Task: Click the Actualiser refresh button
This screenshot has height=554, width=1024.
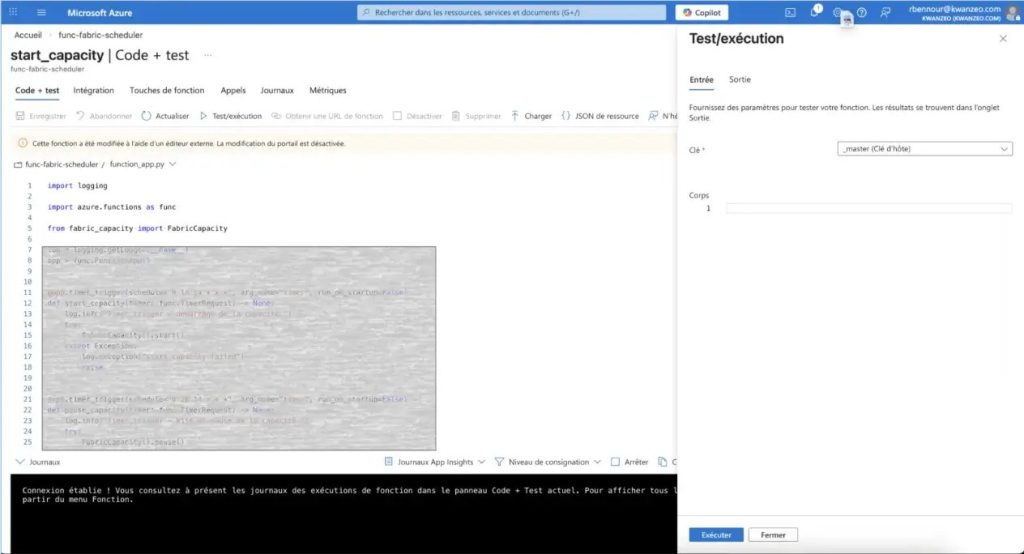Action: pyautogui.click(x=165, y=116)
